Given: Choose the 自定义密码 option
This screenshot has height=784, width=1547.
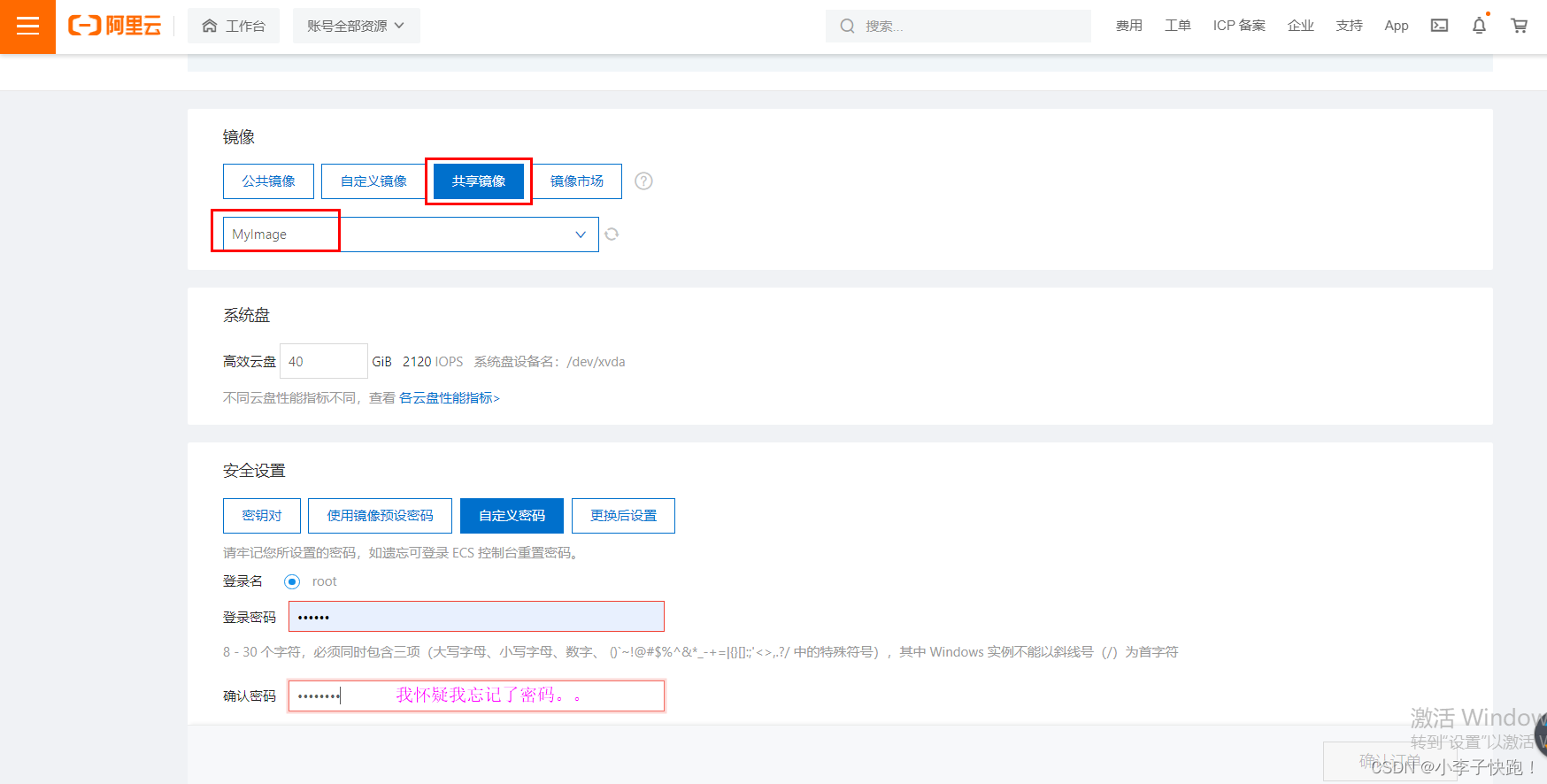Looking at the screenshot, I should click(512, 516).
